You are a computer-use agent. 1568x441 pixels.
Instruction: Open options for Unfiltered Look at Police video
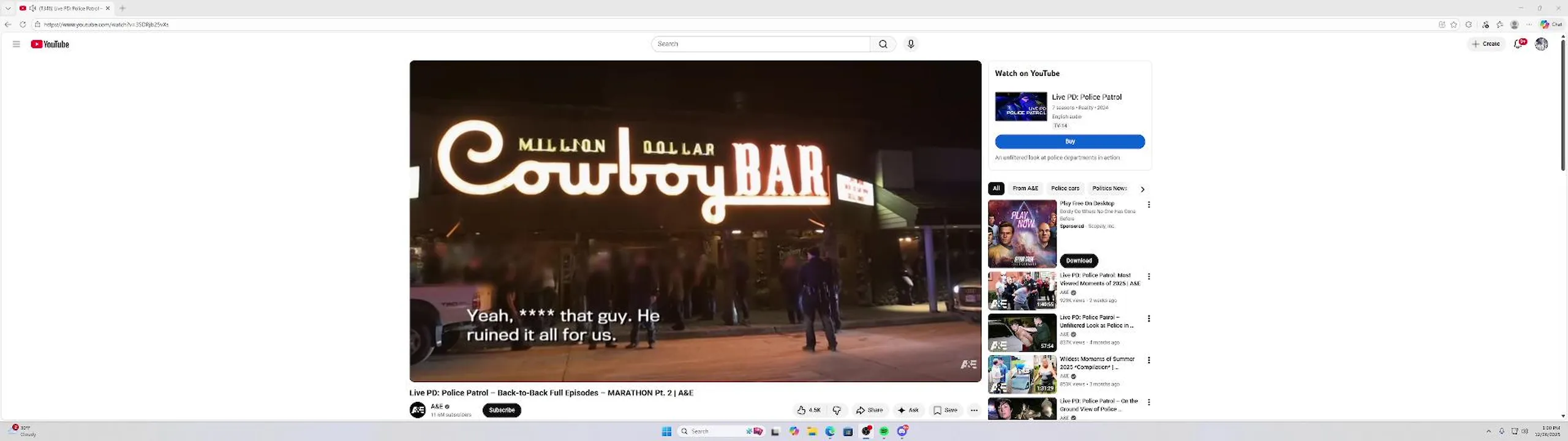tap(1149, 318)
